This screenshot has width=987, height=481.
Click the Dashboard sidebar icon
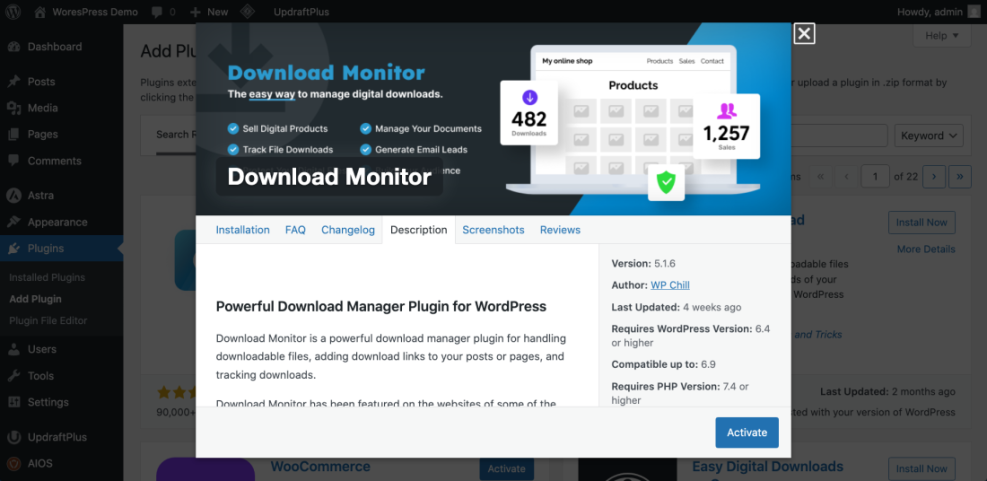click(x=14, y=47)
